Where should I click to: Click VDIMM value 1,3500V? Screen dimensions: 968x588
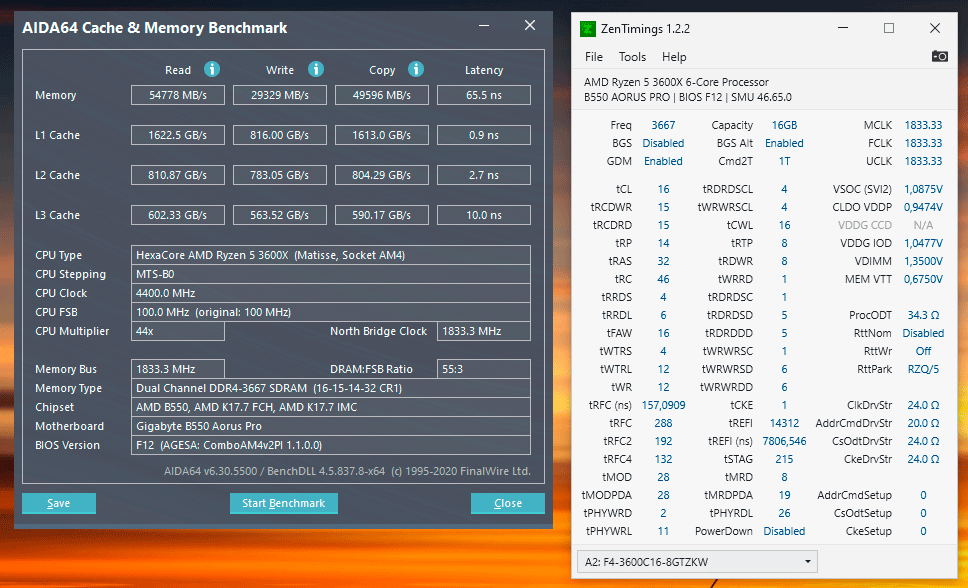924,261
